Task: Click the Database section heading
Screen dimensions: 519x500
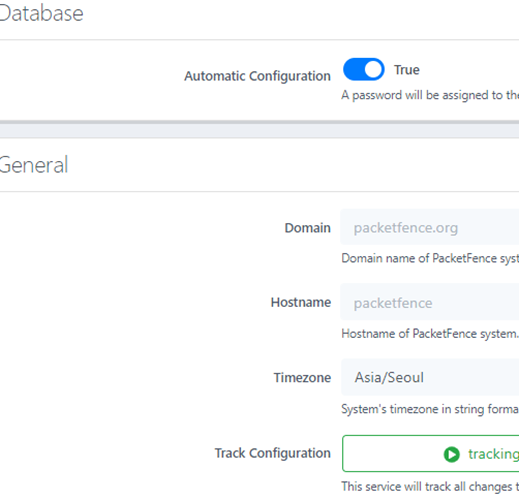Action: [x=41, y=13]
